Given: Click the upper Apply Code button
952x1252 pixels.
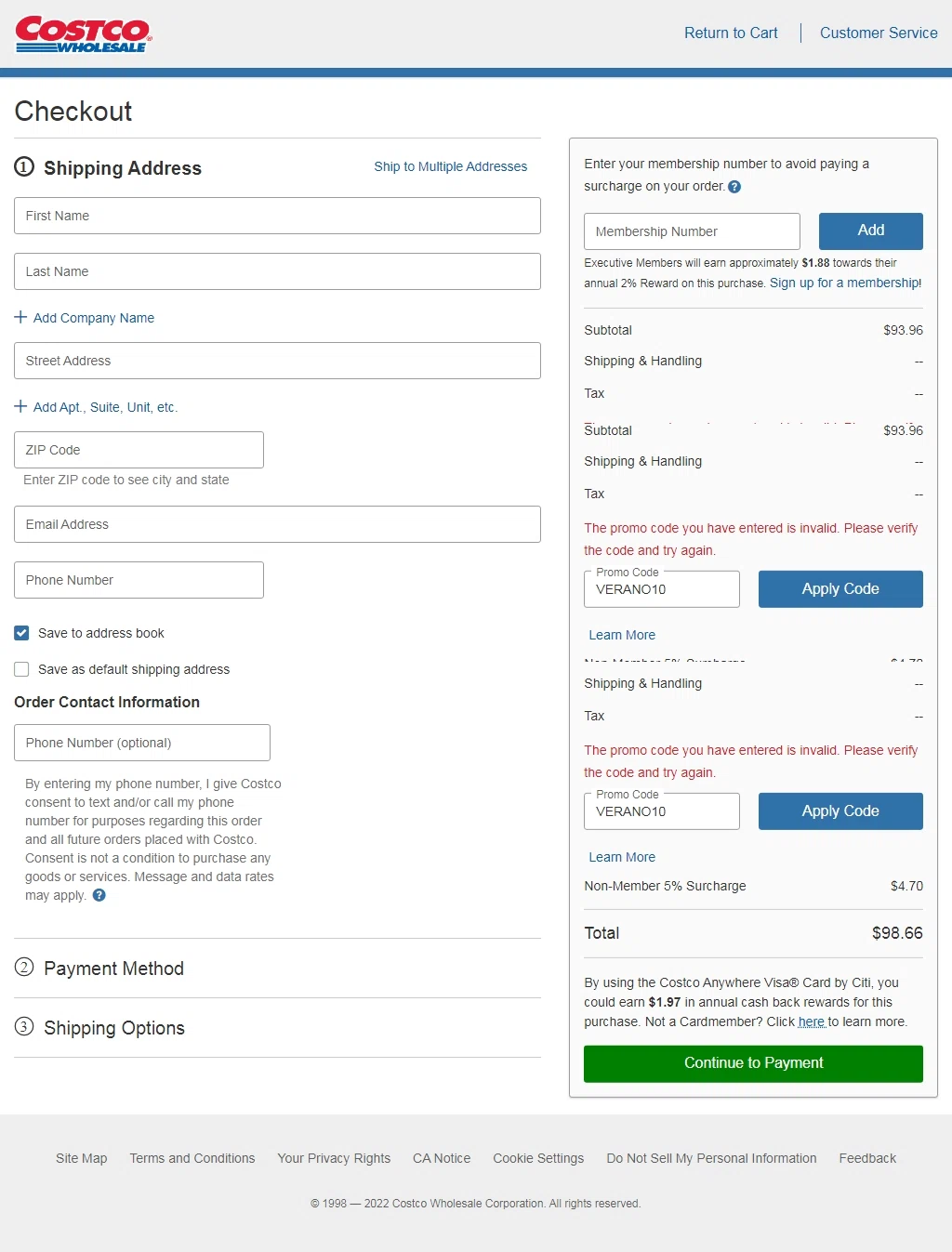Looking at the screenshot, I should tap(840, 589).
